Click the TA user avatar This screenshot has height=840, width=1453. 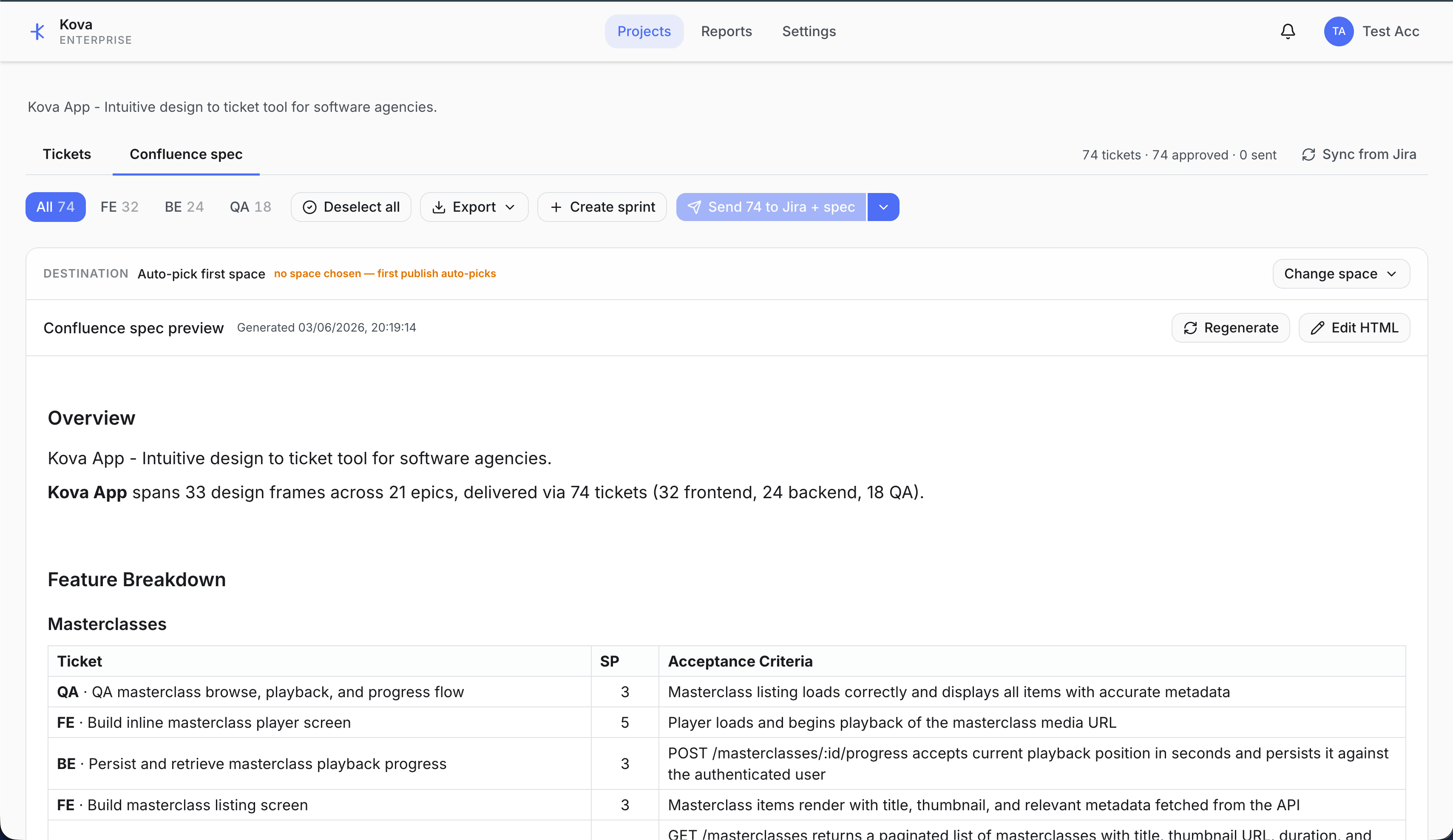coord(1339,31)
